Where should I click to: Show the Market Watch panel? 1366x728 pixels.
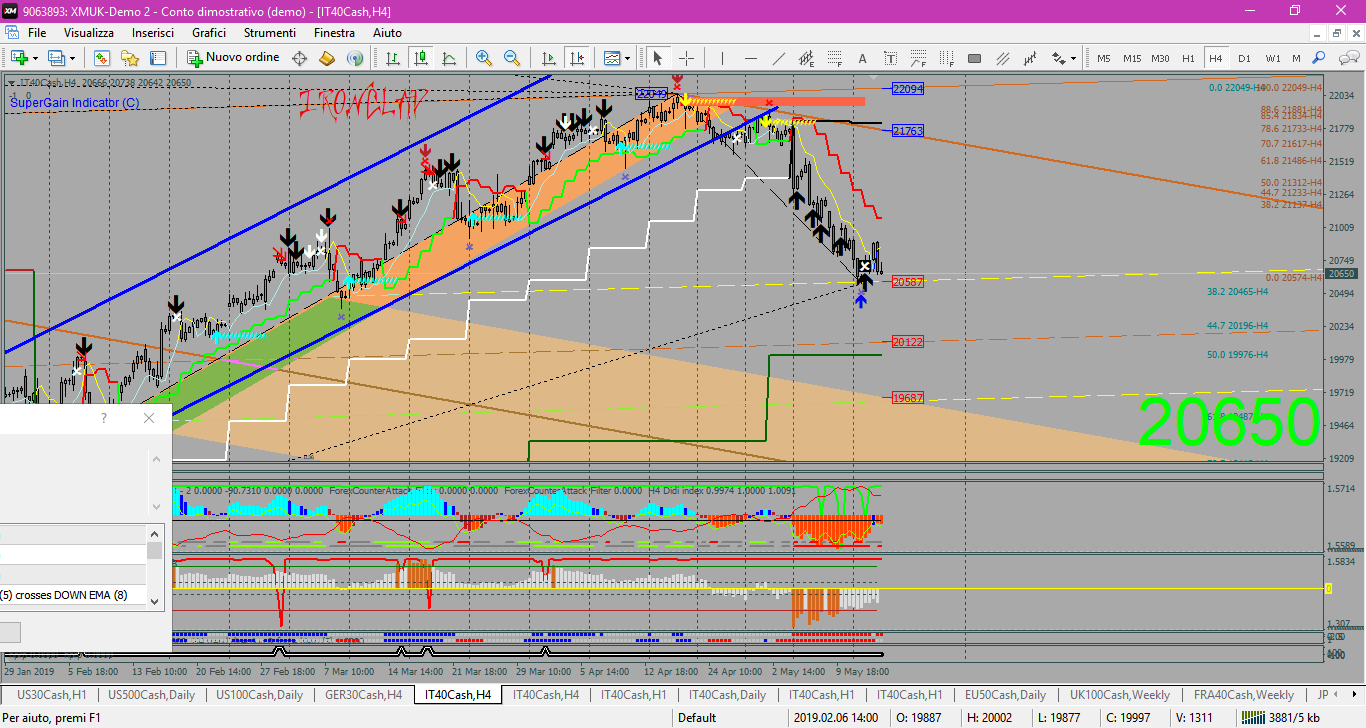(101, 58)
